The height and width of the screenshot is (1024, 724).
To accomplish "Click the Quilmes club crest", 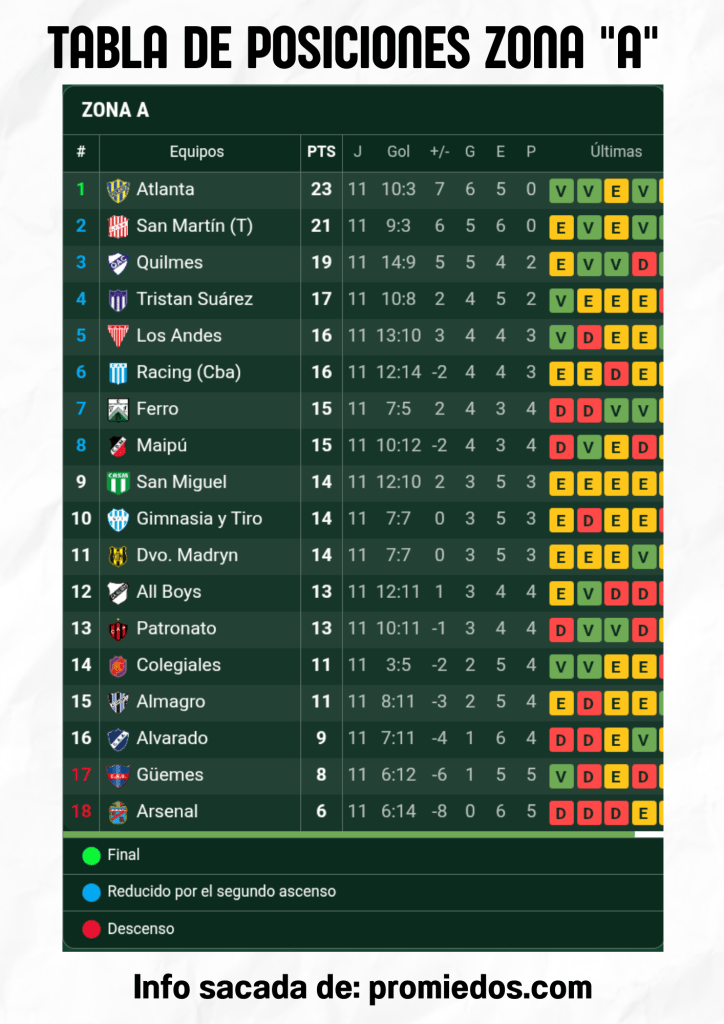I will (x=118, y=263).
